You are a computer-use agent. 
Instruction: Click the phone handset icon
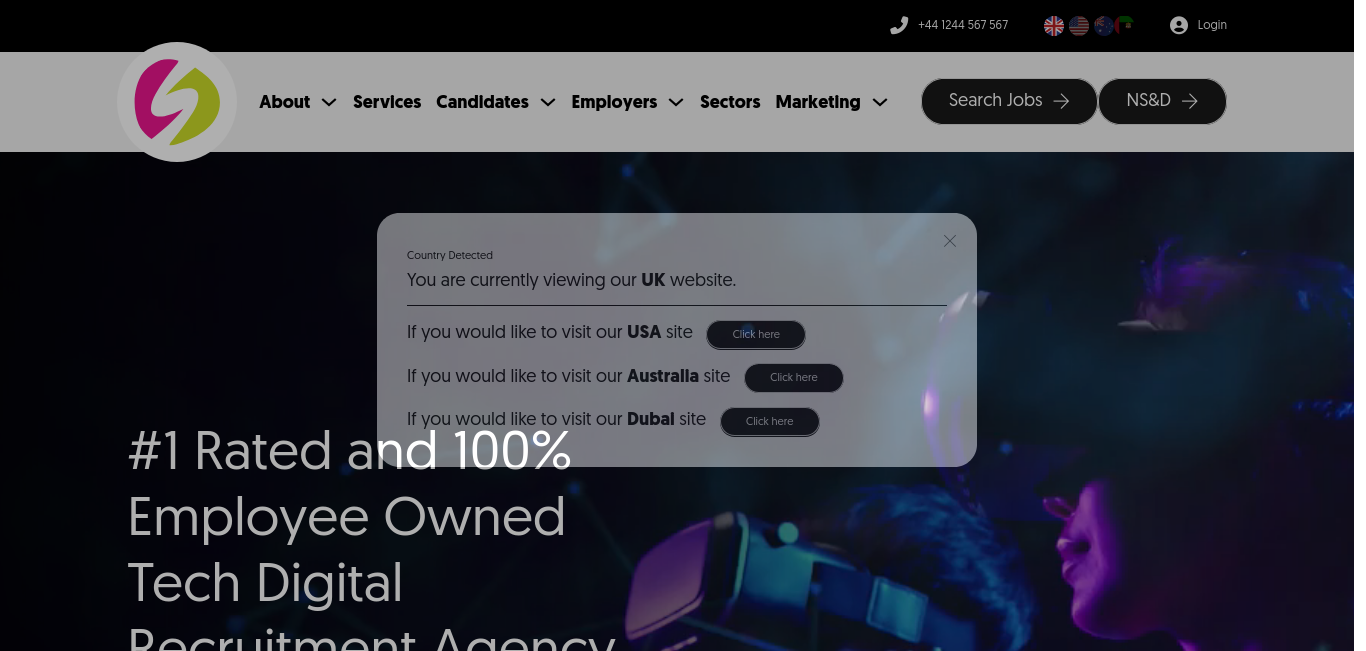coord(899,26)
